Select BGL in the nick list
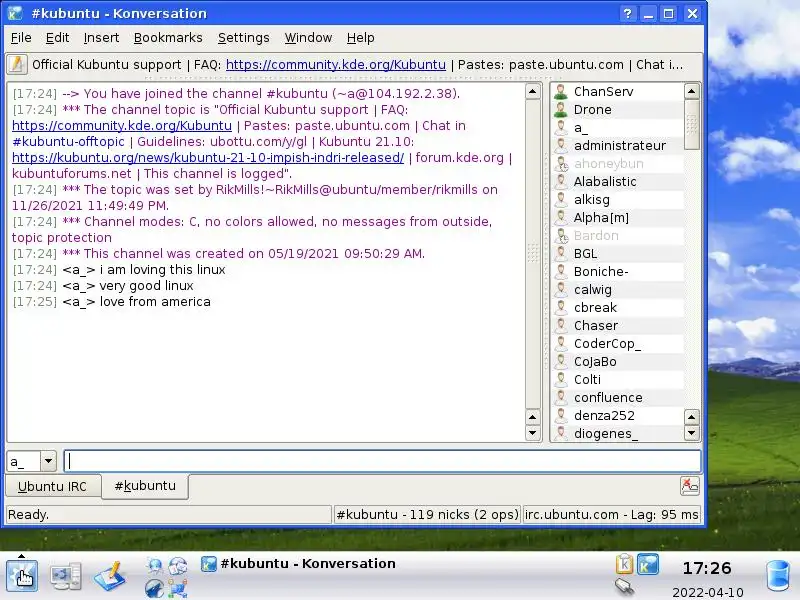Viewport: 800px width, 600px height. [618, 254]
